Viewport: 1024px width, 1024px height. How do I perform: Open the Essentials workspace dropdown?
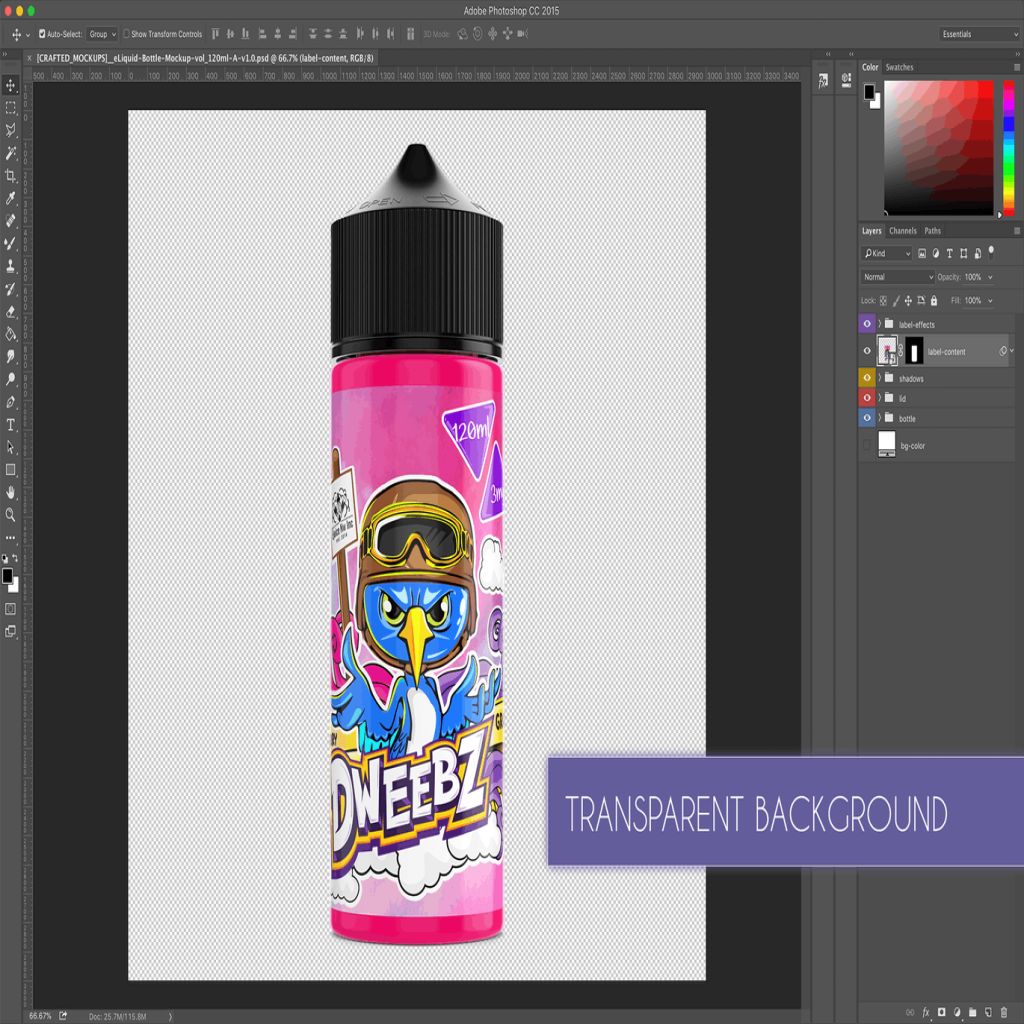click(979, 34)
